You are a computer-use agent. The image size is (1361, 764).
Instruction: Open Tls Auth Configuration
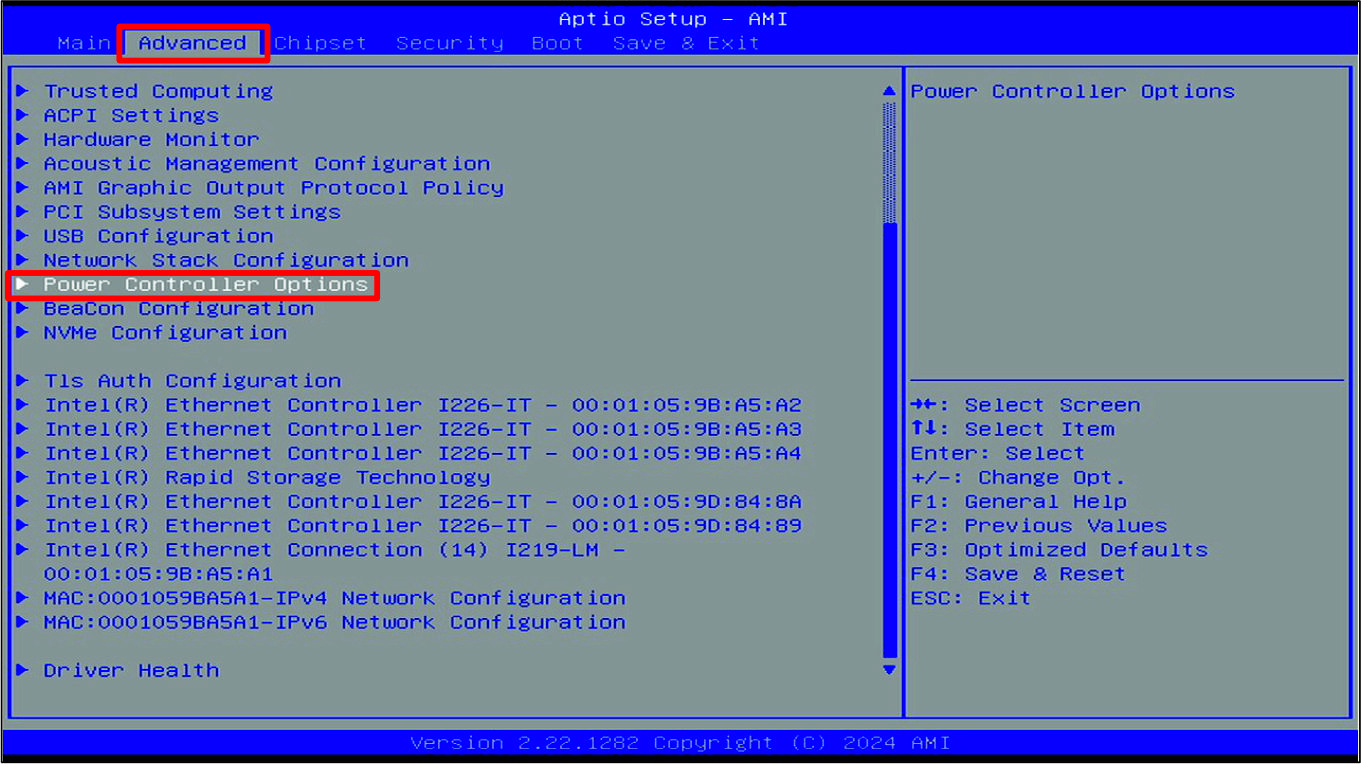tap(191, 380)
